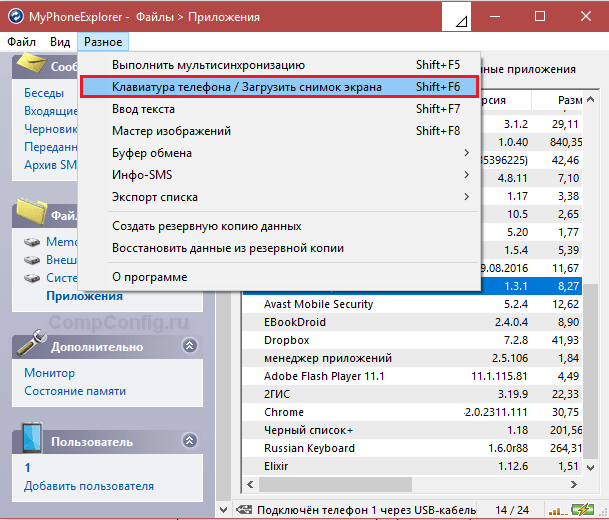Open Добавить пользователя link
Image resolution: width=609 pixels, height=520 pixels.
coord(89,486)
